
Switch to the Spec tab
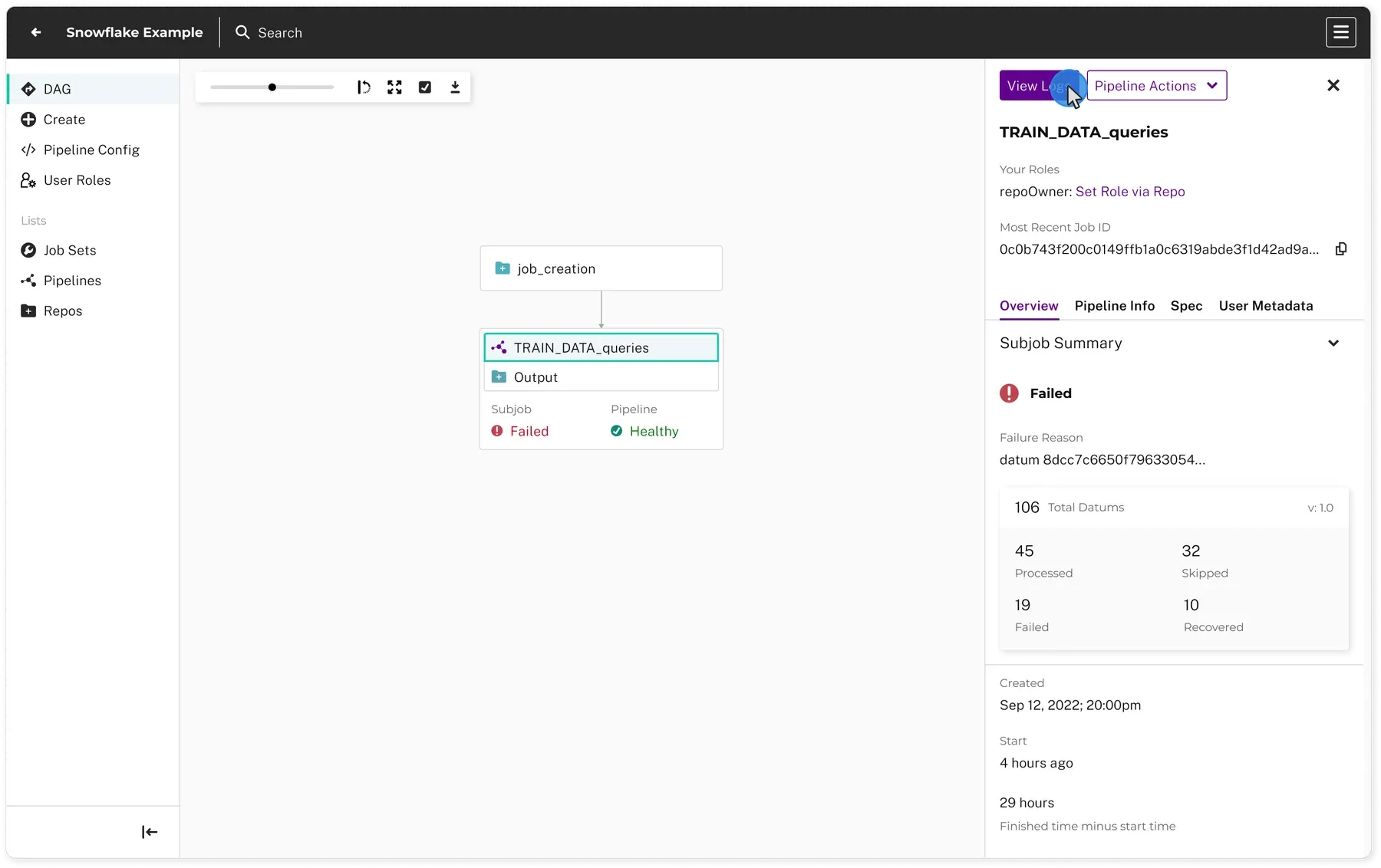coord(1186,306)
